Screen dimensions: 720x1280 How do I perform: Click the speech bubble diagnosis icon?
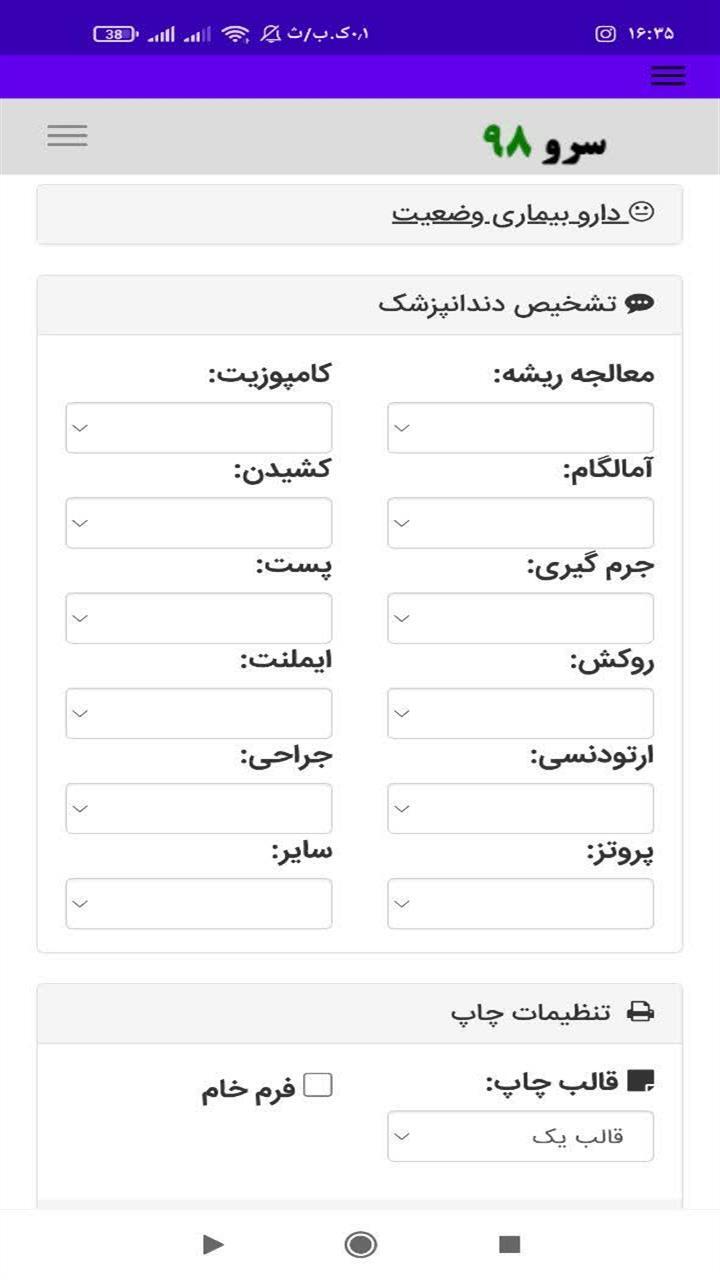[640, 304]
